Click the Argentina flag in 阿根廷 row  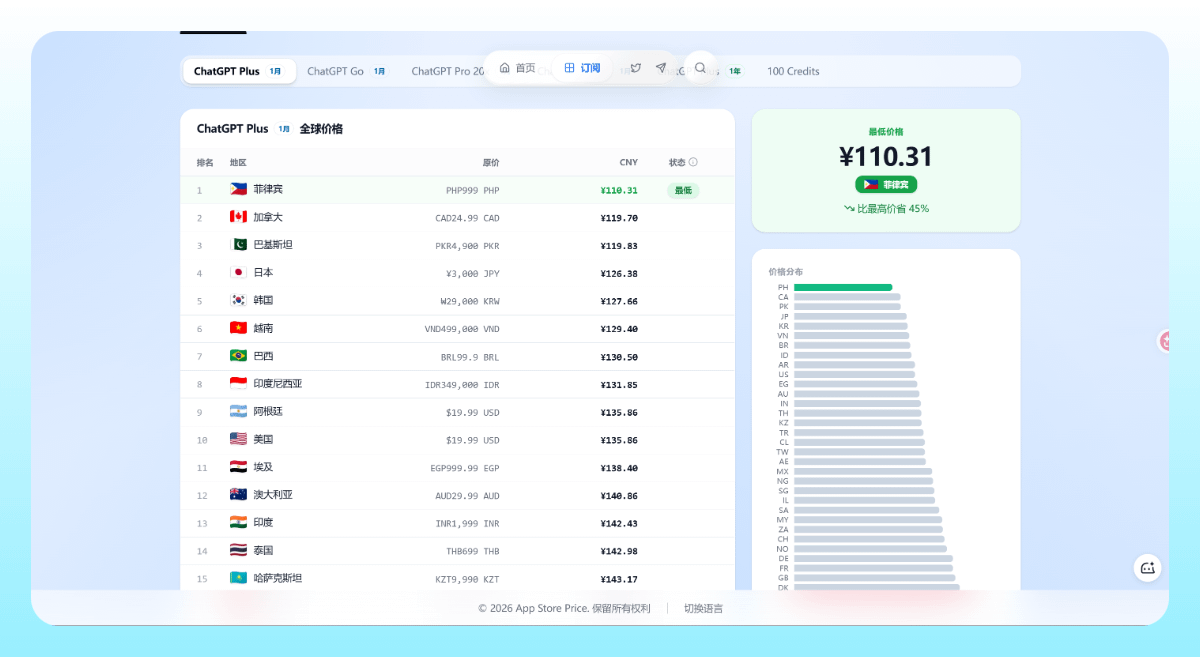tap(238, 411)
